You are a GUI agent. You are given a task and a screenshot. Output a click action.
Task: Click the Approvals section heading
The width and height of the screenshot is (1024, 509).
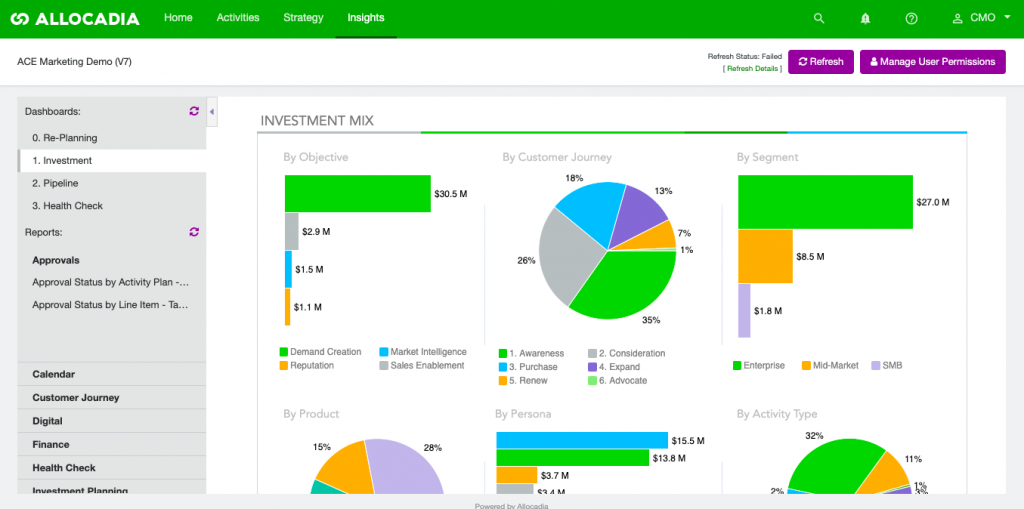pyautogui.click(x=56, y=260)
